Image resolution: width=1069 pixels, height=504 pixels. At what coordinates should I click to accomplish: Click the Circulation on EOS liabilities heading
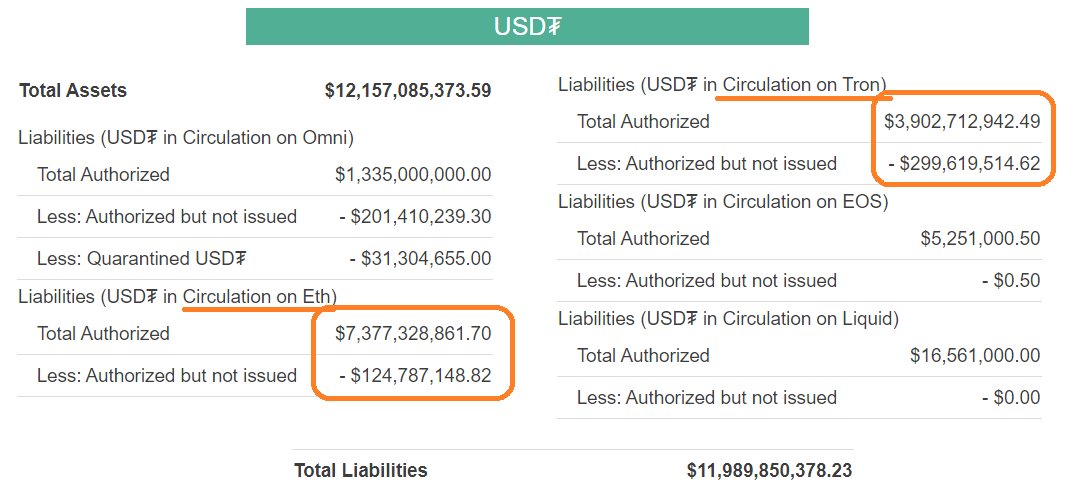tap(723, 201)
